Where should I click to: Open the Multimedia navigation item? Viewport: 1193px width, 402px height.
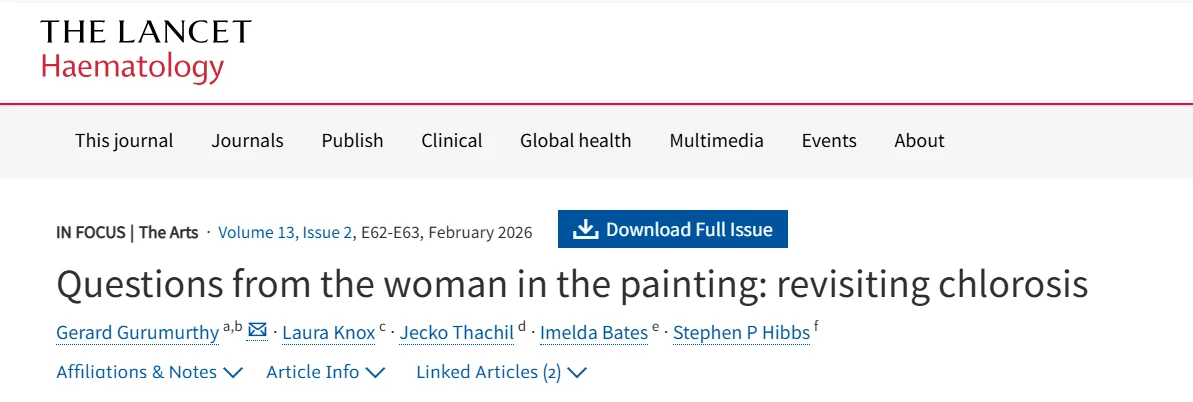(x=717, y=141)
